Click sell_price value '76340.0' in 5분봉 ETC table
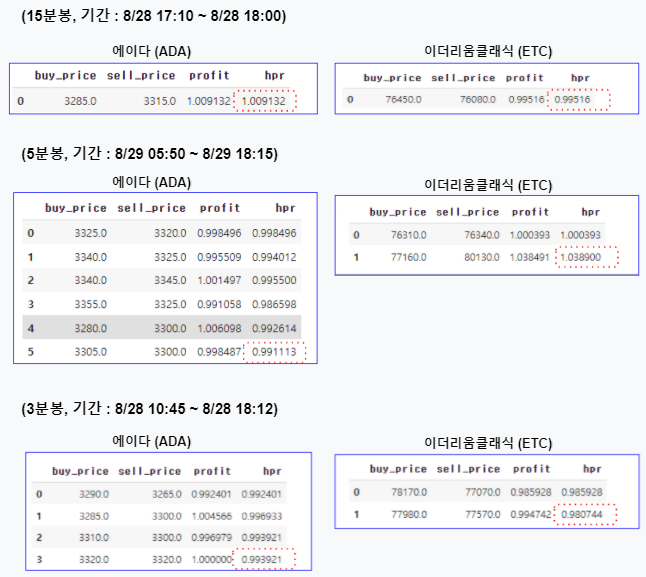The image size is (646, 577). (x=482, y=235)
